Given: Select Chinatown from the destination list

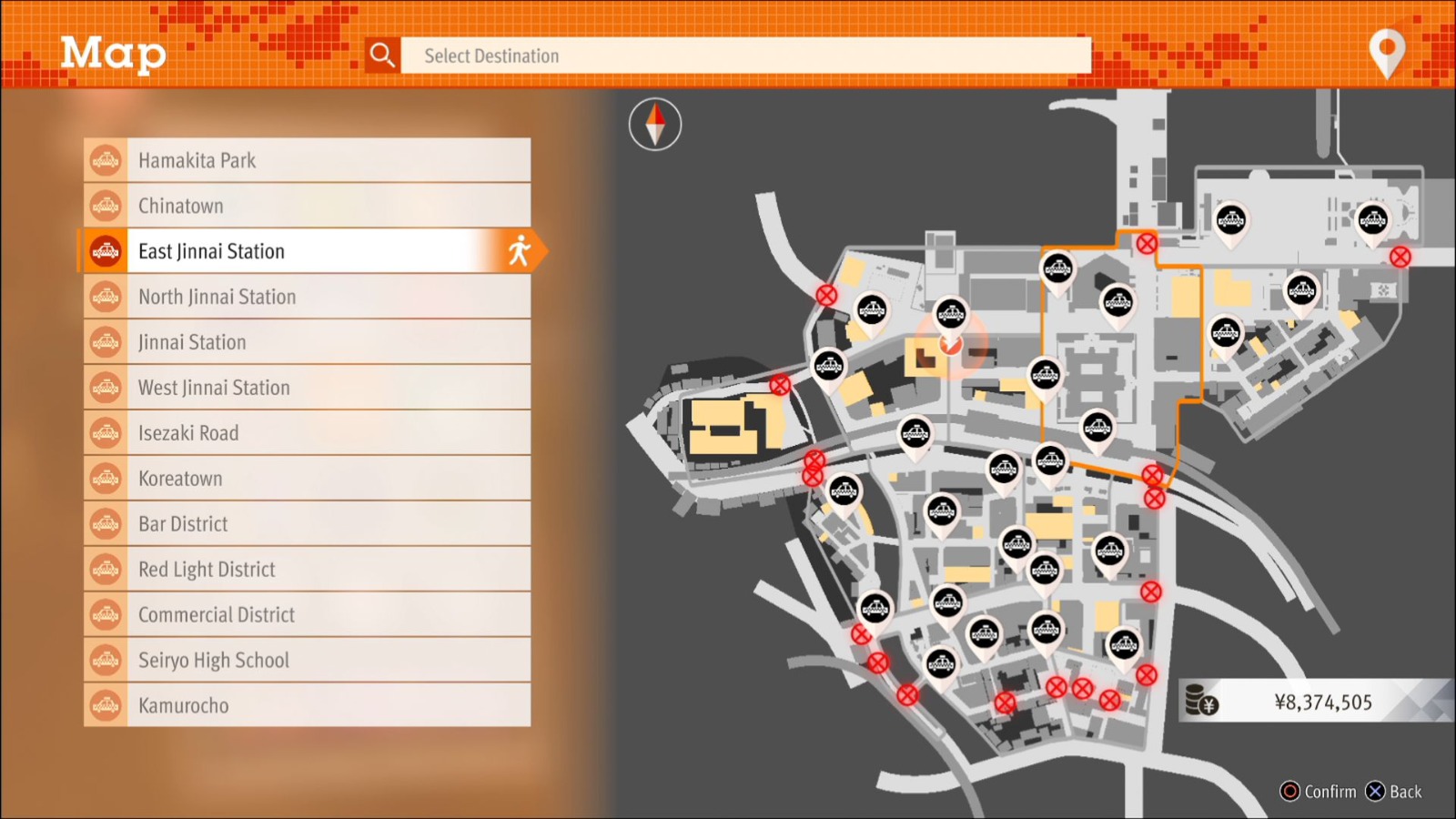Looking at the screenshot, I should pyautogui.click(x=307, y=206).
